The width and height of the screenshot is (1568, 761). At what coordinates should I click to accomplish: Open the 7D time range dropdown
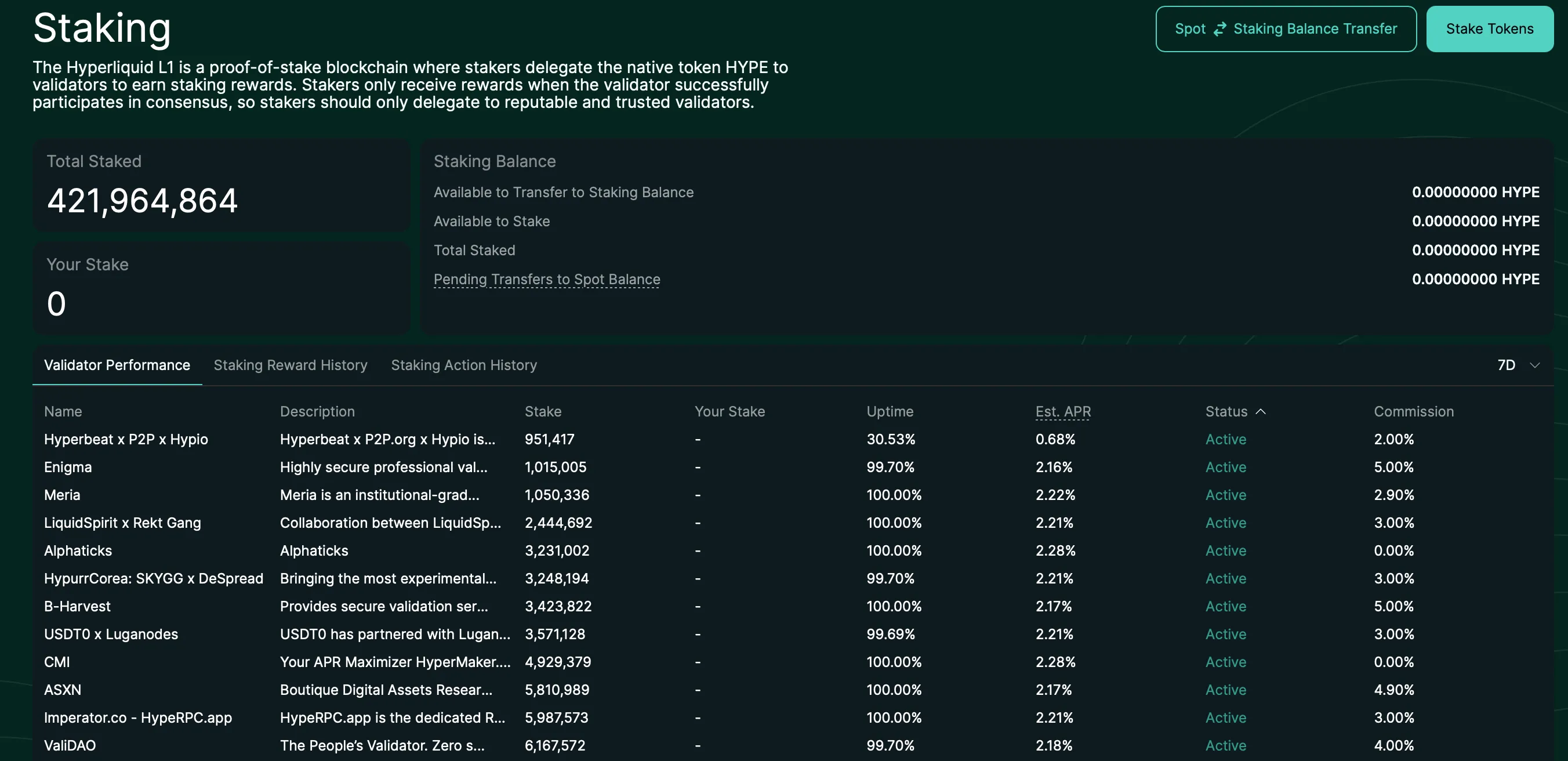[1518, 365]
